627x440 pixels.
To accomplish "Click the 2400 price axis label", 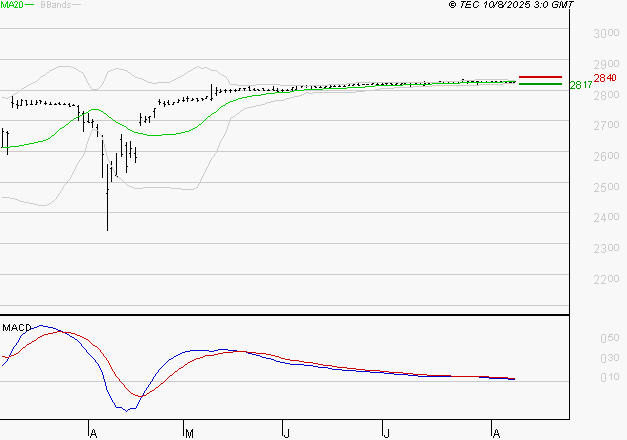I will click(606, 217).
